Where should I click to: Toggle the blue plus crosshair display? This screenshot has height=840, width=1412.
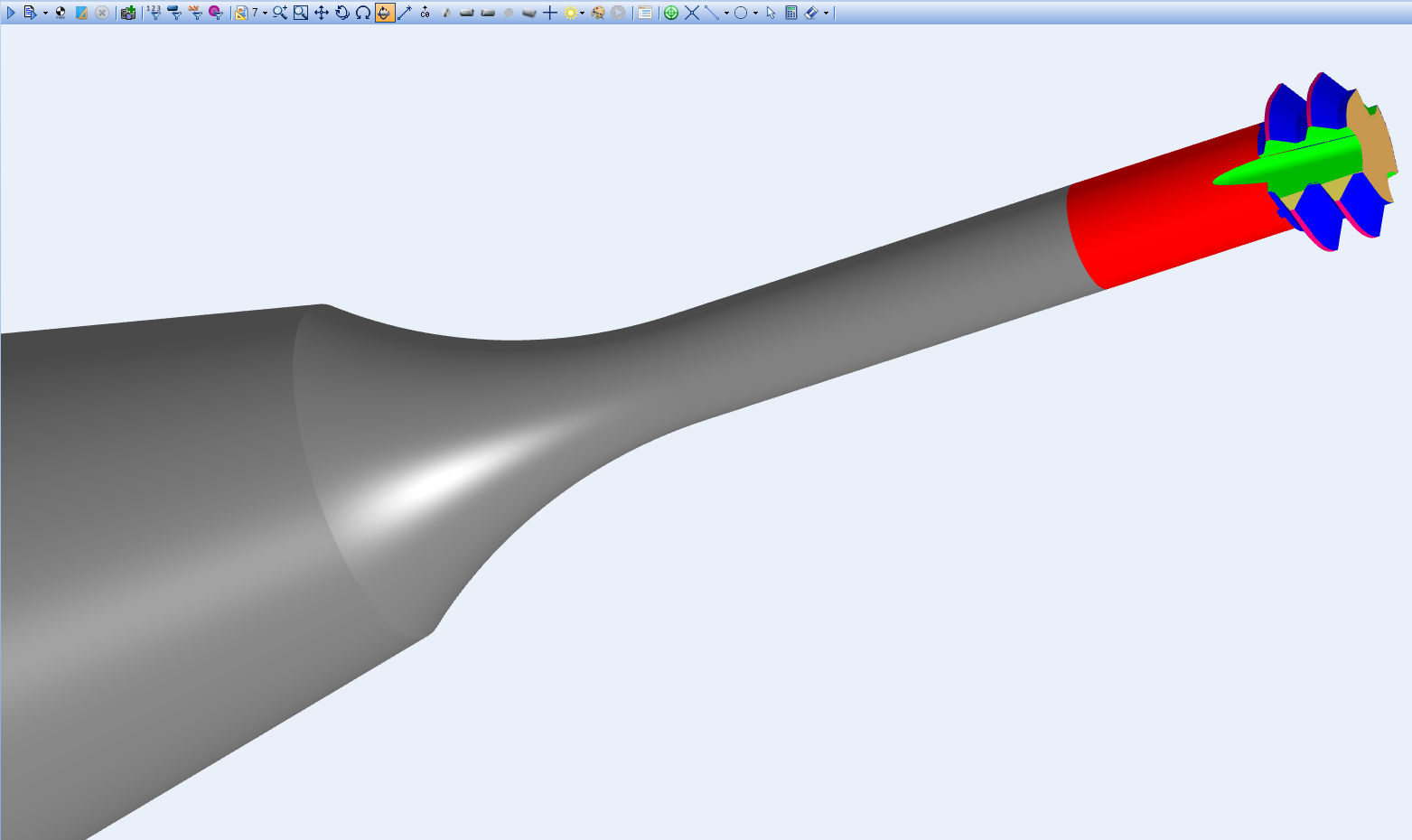point(550,13)
